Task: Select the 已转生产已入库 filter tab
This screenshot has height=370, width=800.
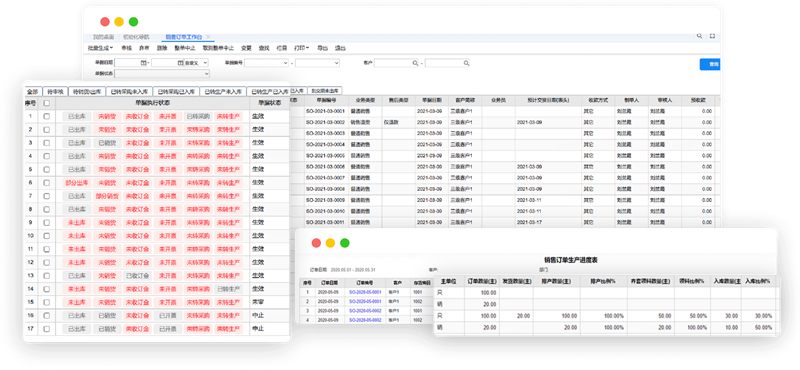Action: (x=270, y=92)
